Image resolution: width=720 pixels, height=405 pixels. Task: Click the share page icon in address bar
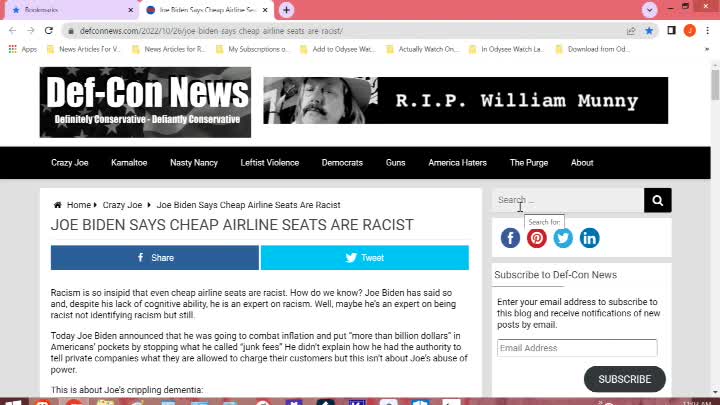[x=631, y=31]
